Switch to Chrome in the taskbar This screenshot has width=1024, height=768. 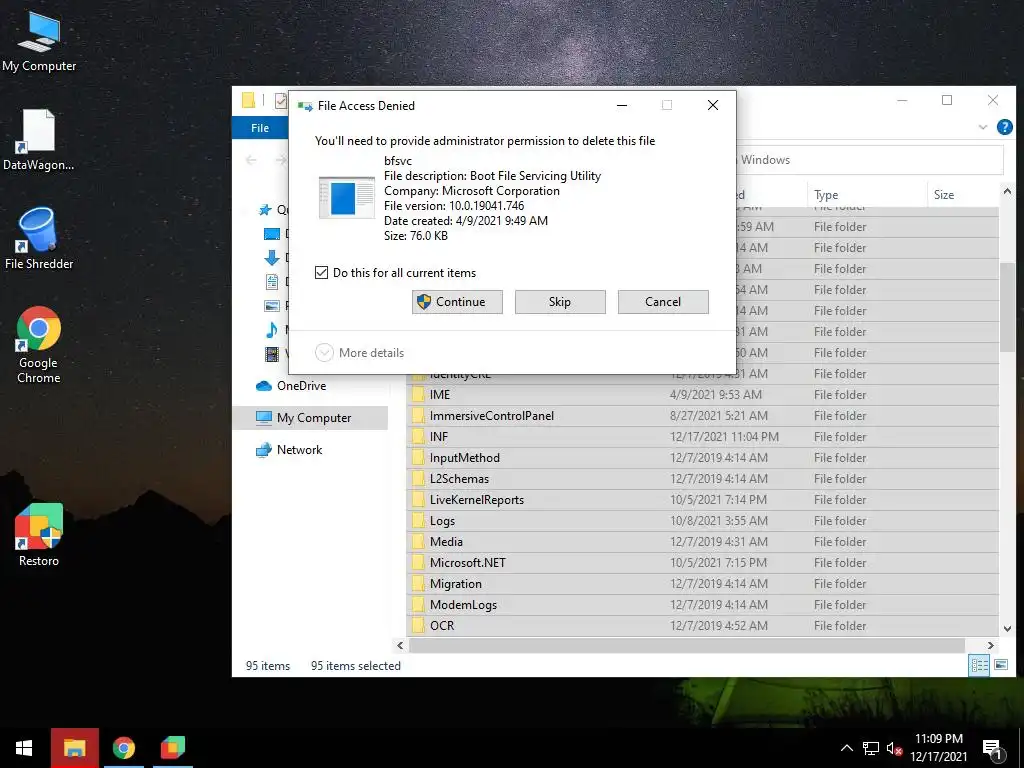[x=123, y=748]
